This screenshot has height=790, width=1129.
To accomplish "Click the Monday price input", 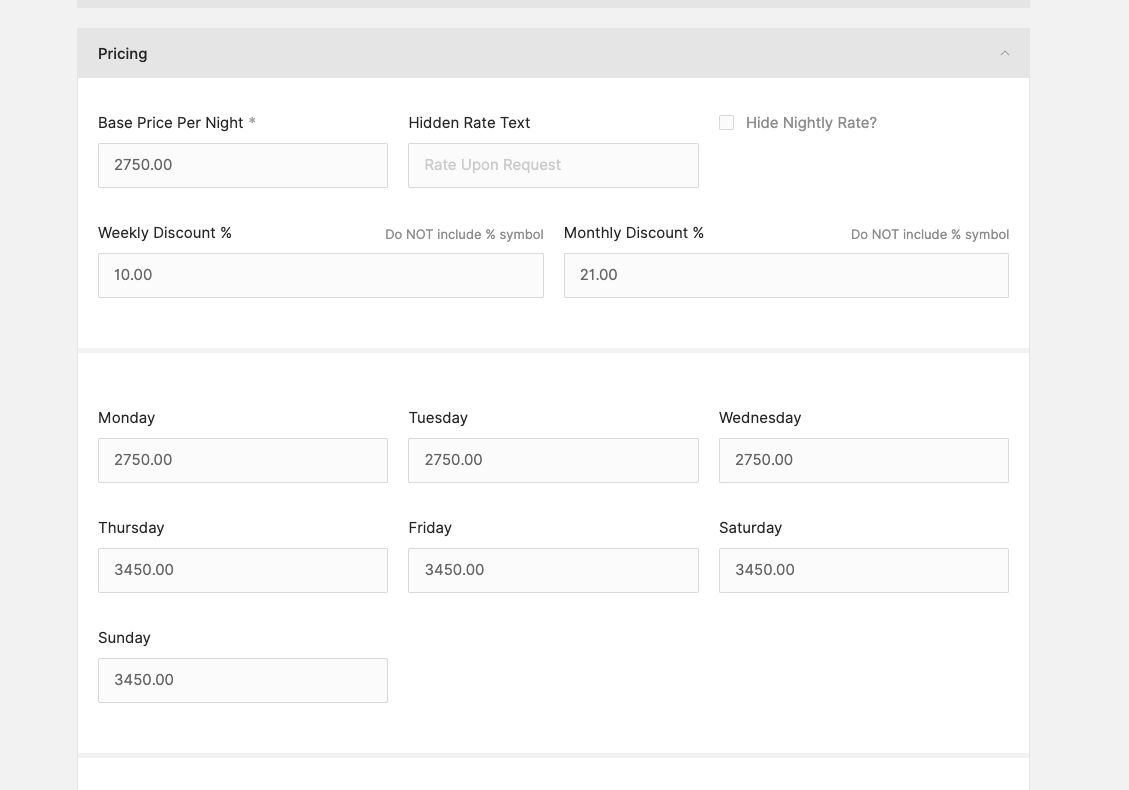I will click(243, 460).
